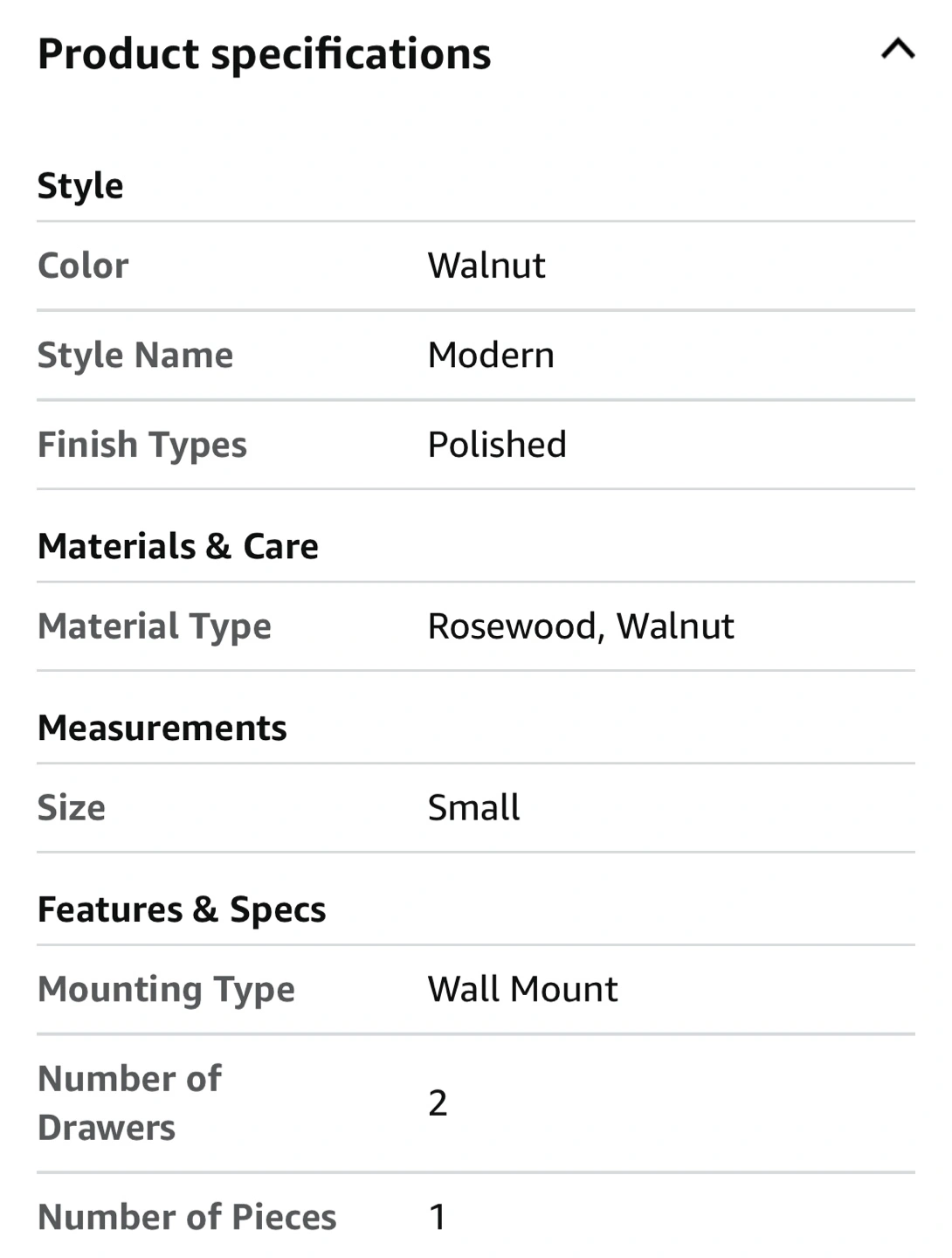Tap the Product specifications heading
The image size is (952, 1258).
tap(264, 54)
